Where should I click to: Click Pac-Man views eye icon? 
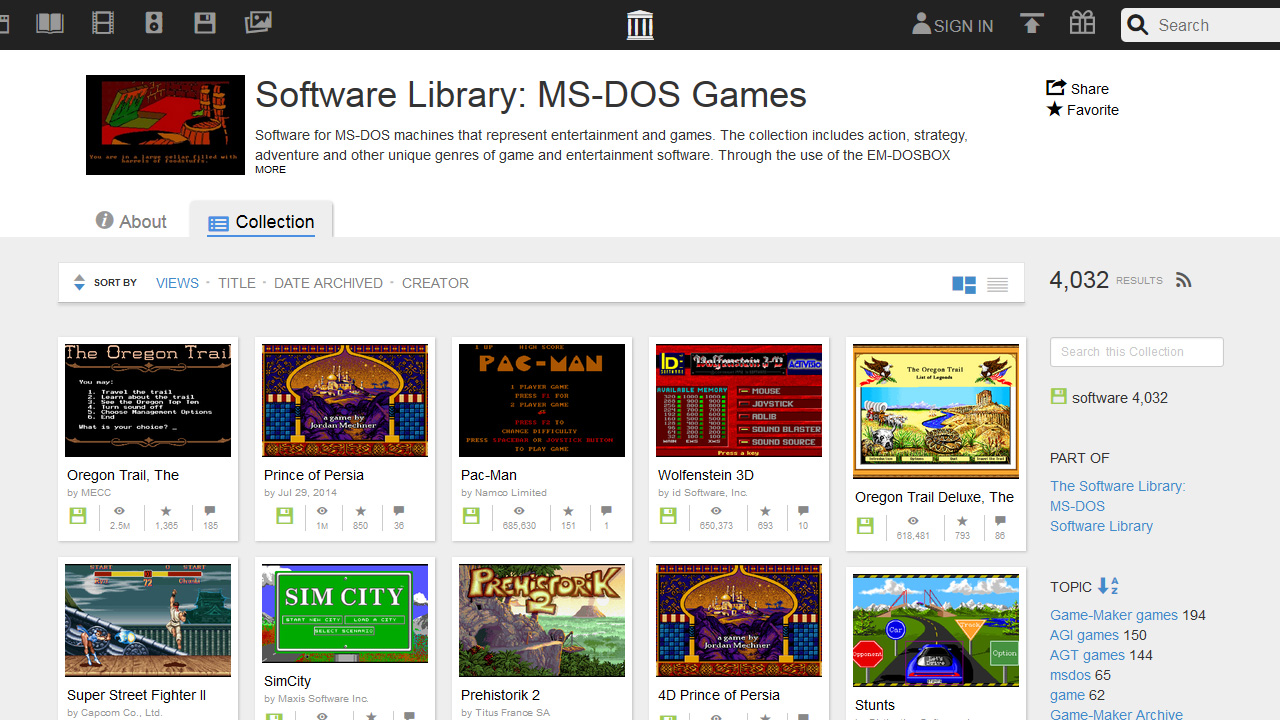point(519,511)
